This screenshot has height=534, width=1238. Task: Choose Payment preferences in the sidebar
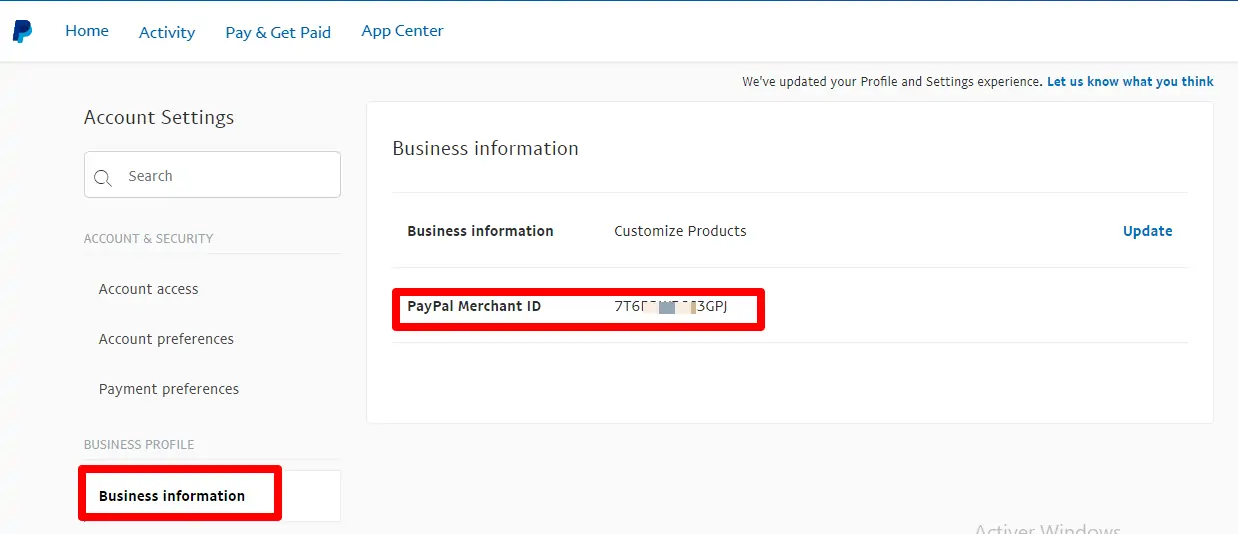pyautogui.click(x=169, y=389)
